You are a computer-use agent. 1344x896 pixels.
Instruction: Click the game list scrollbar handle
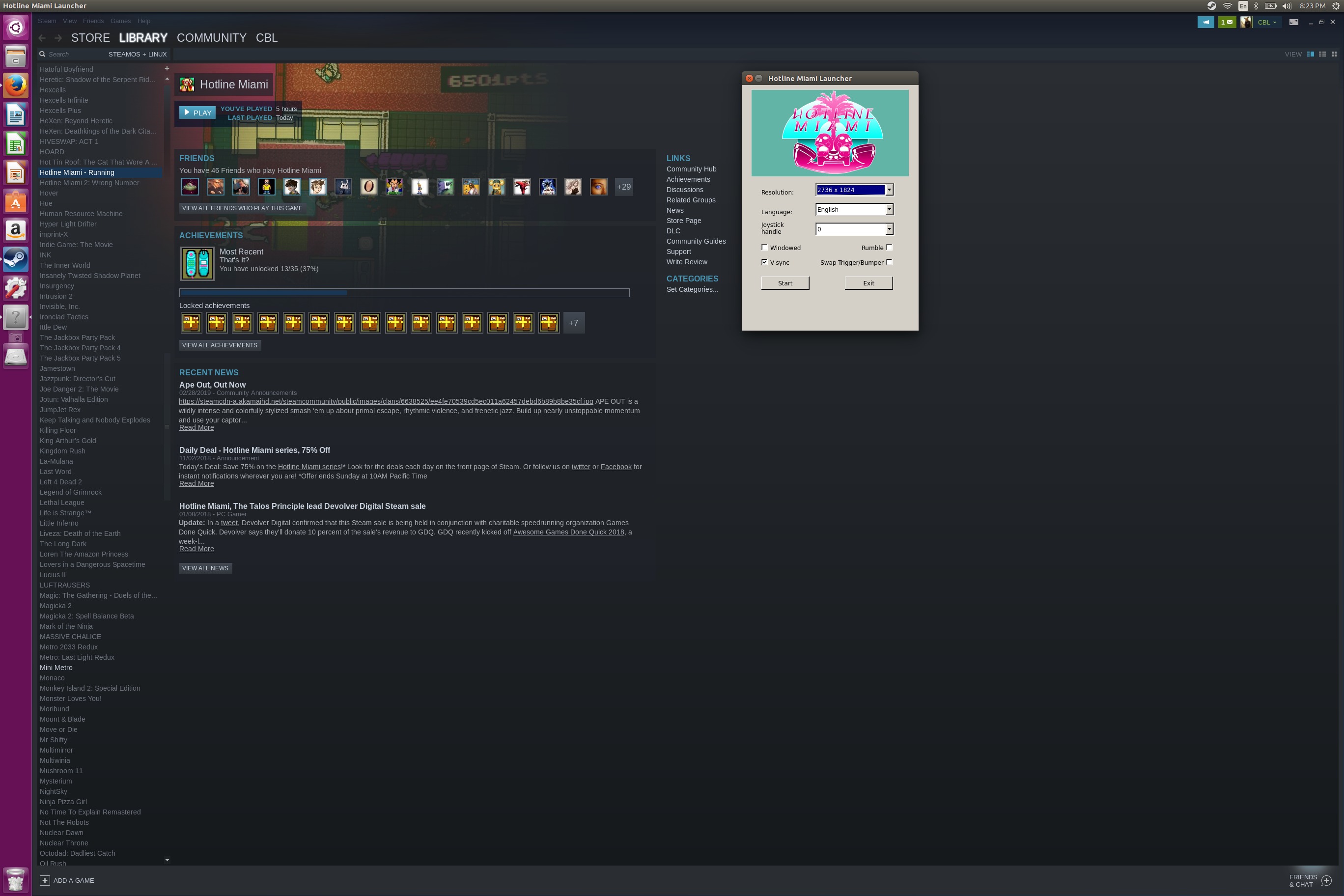(167, 426)
